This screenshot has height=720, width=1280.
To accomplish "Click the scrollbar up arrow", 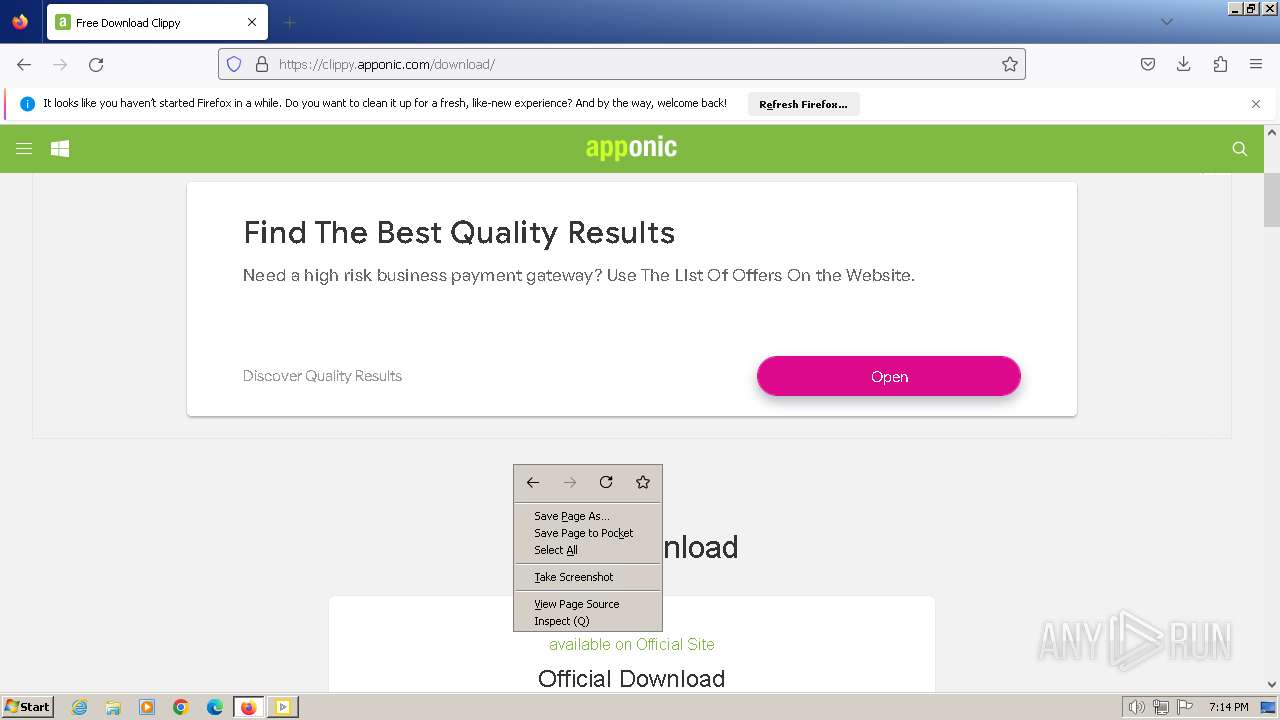I will (1272, 133).
